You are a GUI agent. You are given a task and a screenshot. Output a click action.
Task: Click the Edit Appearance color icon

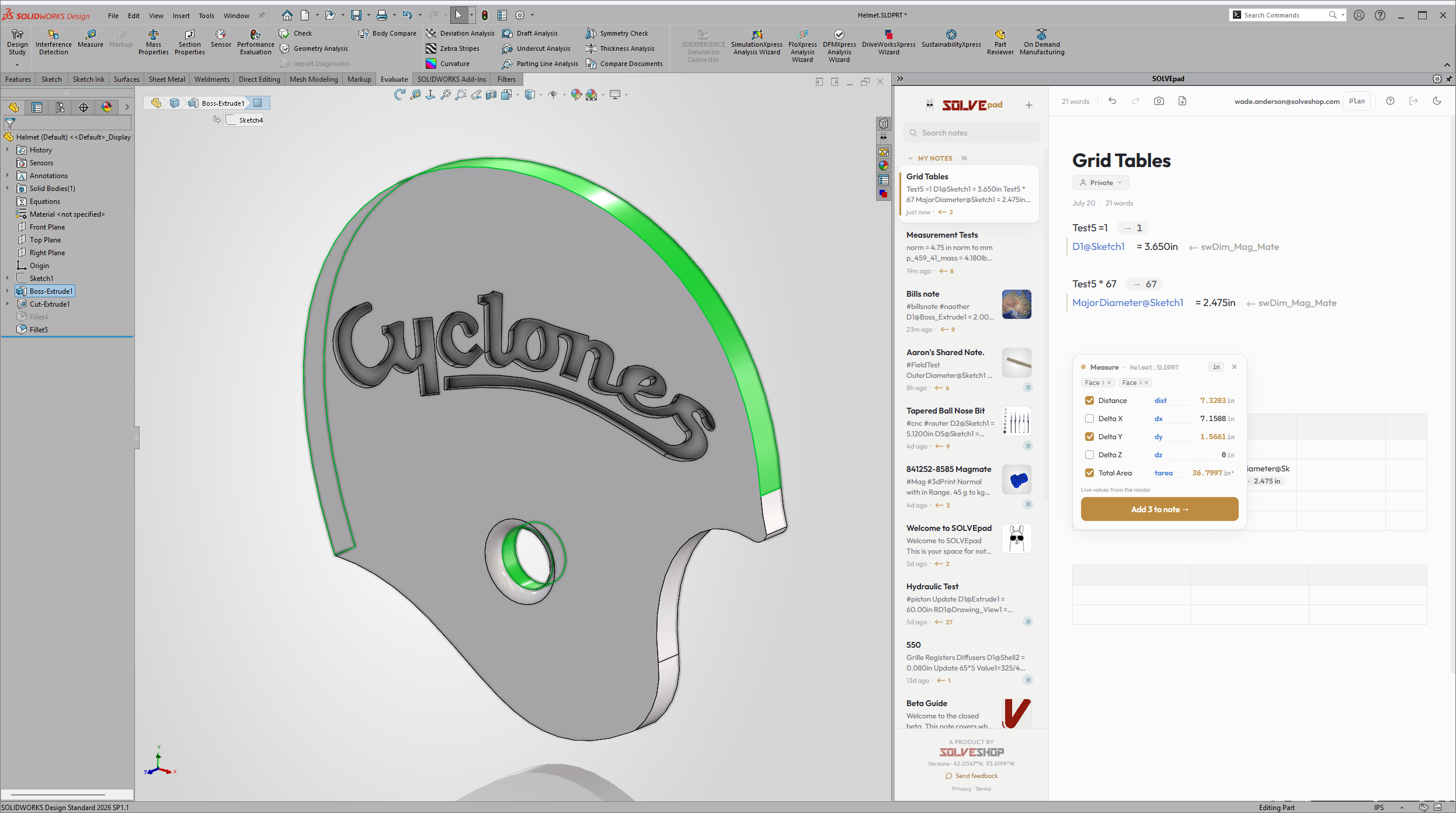[x=576, y=95]
